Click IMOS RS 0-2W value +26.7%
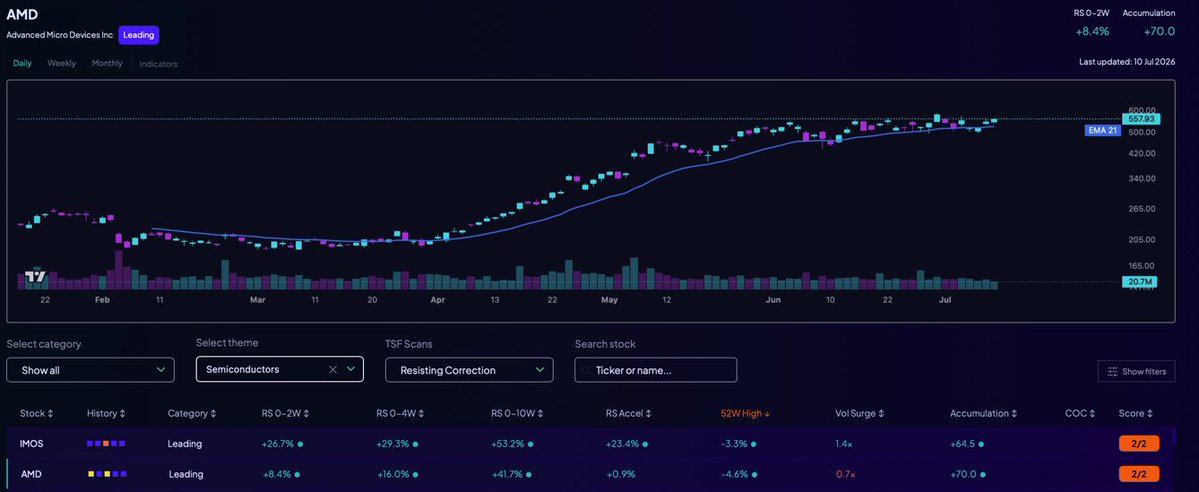The height and width of the screenshot is (492, 1199). [x=278, y=443]
